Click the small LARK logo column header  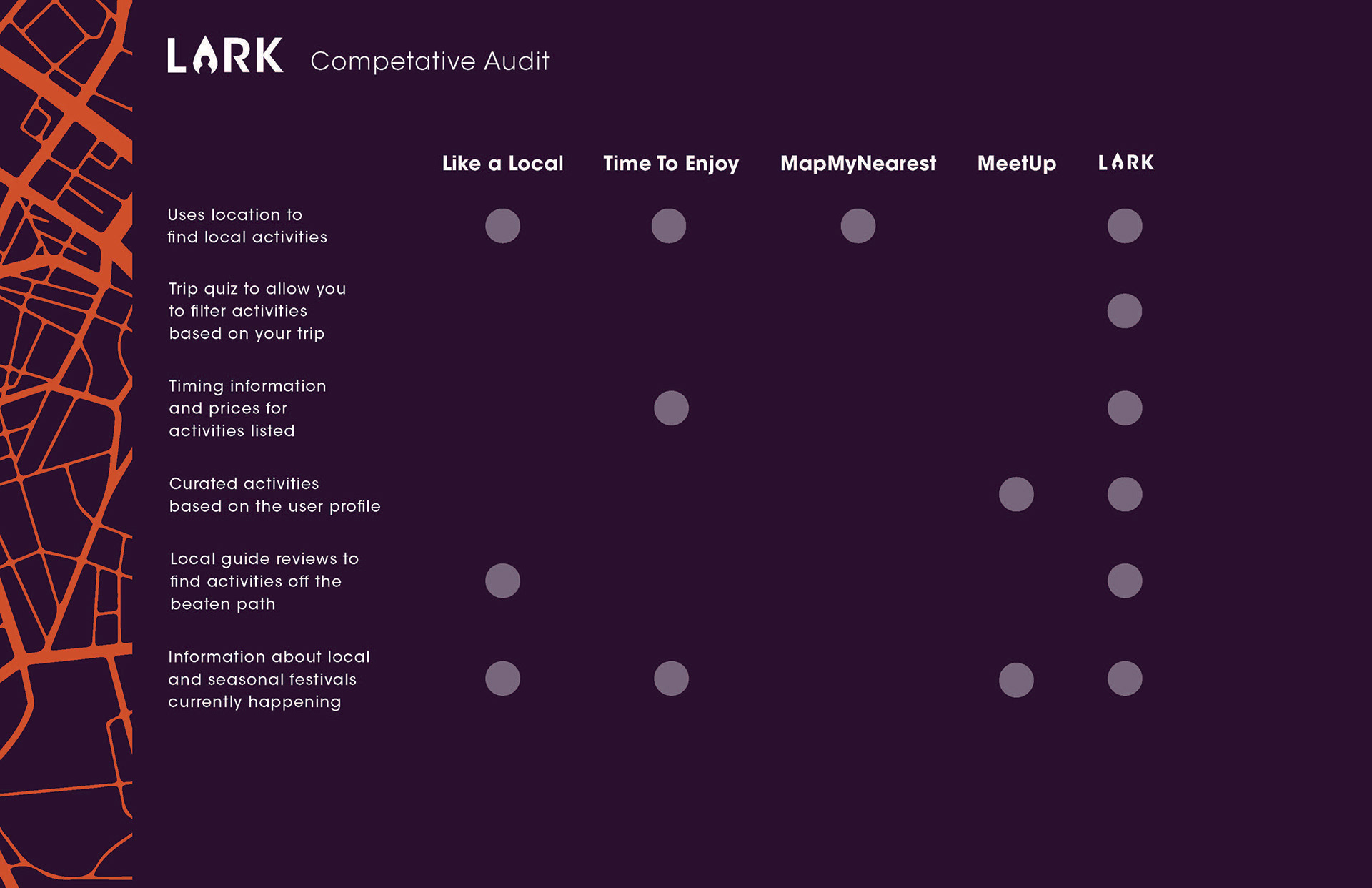click(1126, 162)
